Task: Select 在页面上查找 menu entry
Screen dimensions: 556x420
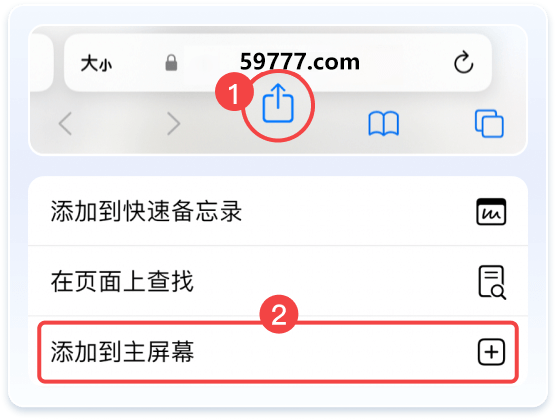Action: (278, 281)
